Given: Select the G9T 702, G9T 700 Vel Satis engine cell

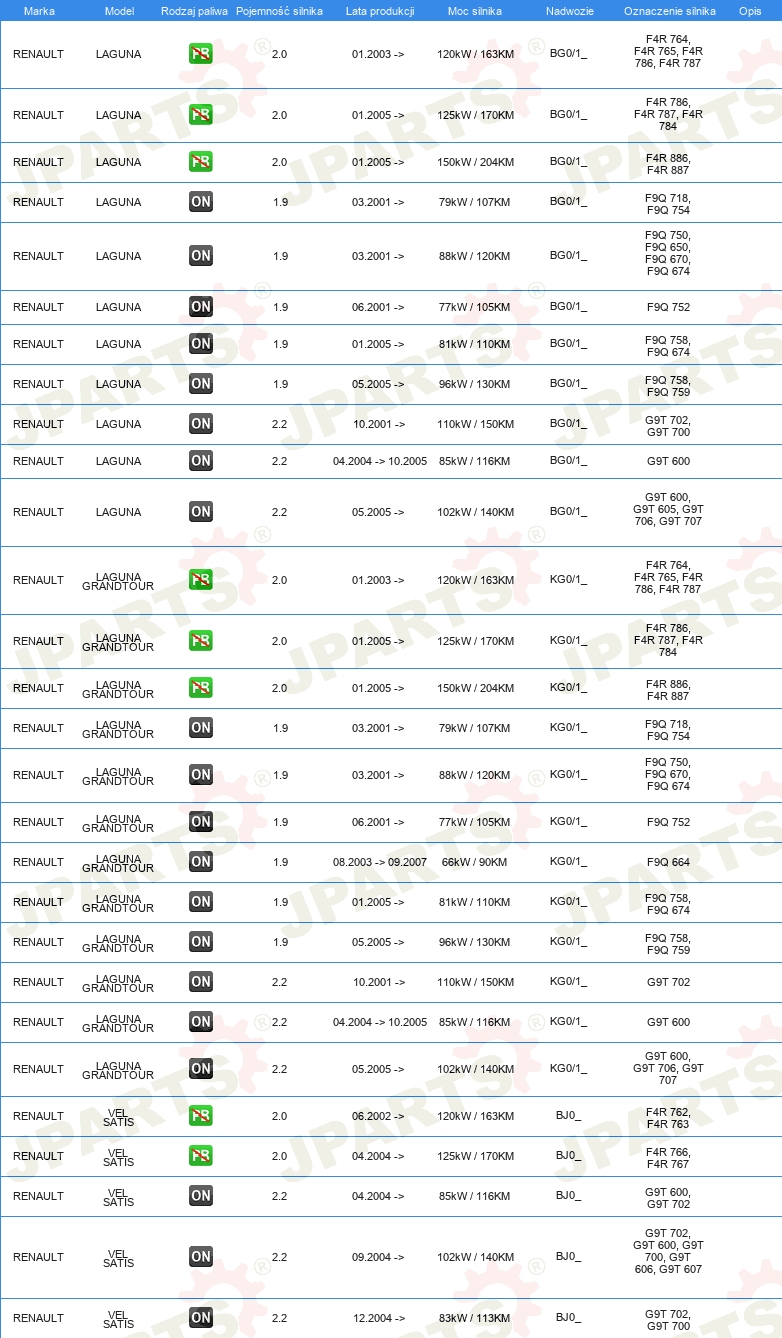Looking at the screenshot, I should point(668,1318).
